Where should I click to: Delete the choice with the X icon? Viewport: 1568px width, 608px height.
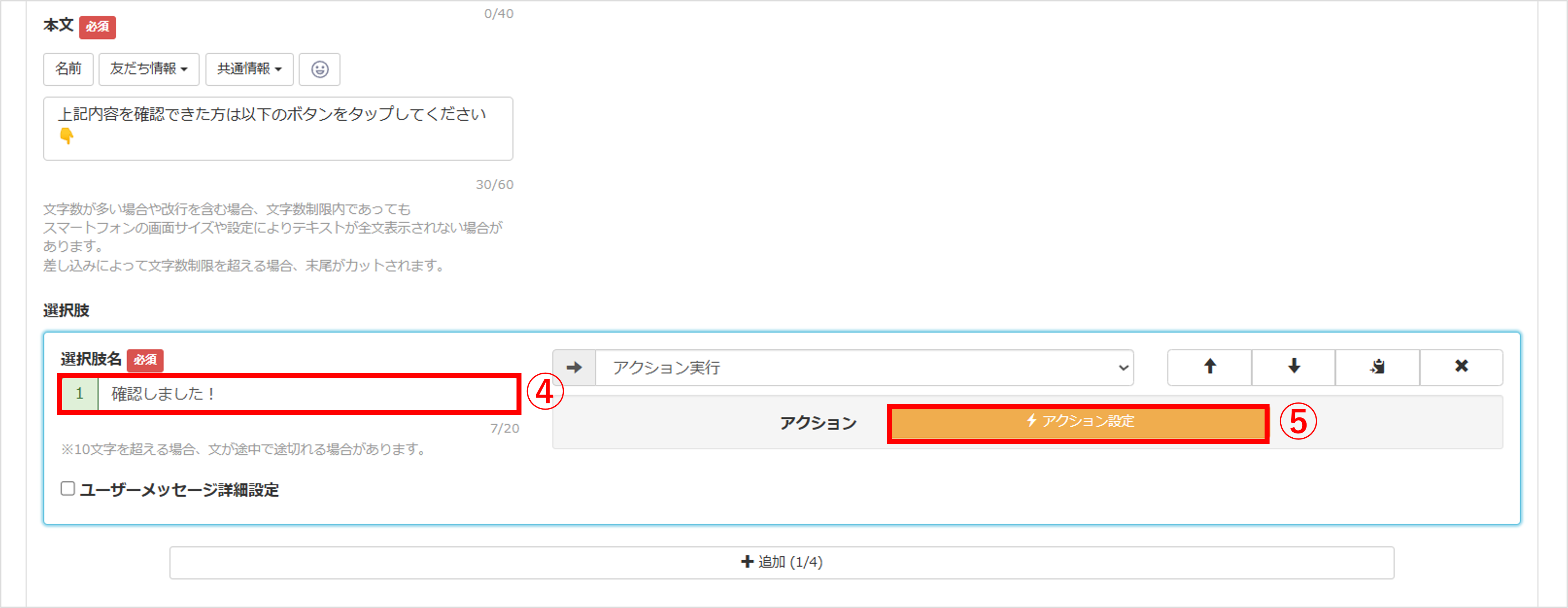pos(1461,367)
